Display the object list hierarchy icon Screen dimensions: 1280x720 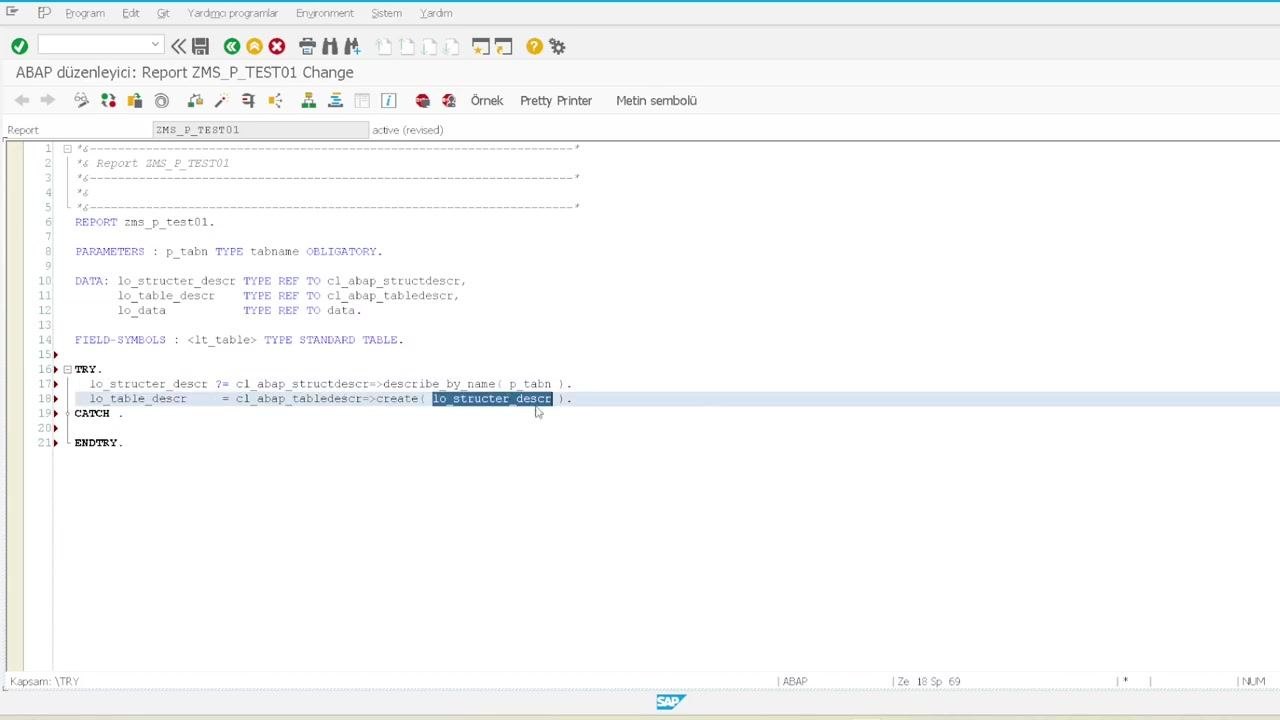[308, 100]
